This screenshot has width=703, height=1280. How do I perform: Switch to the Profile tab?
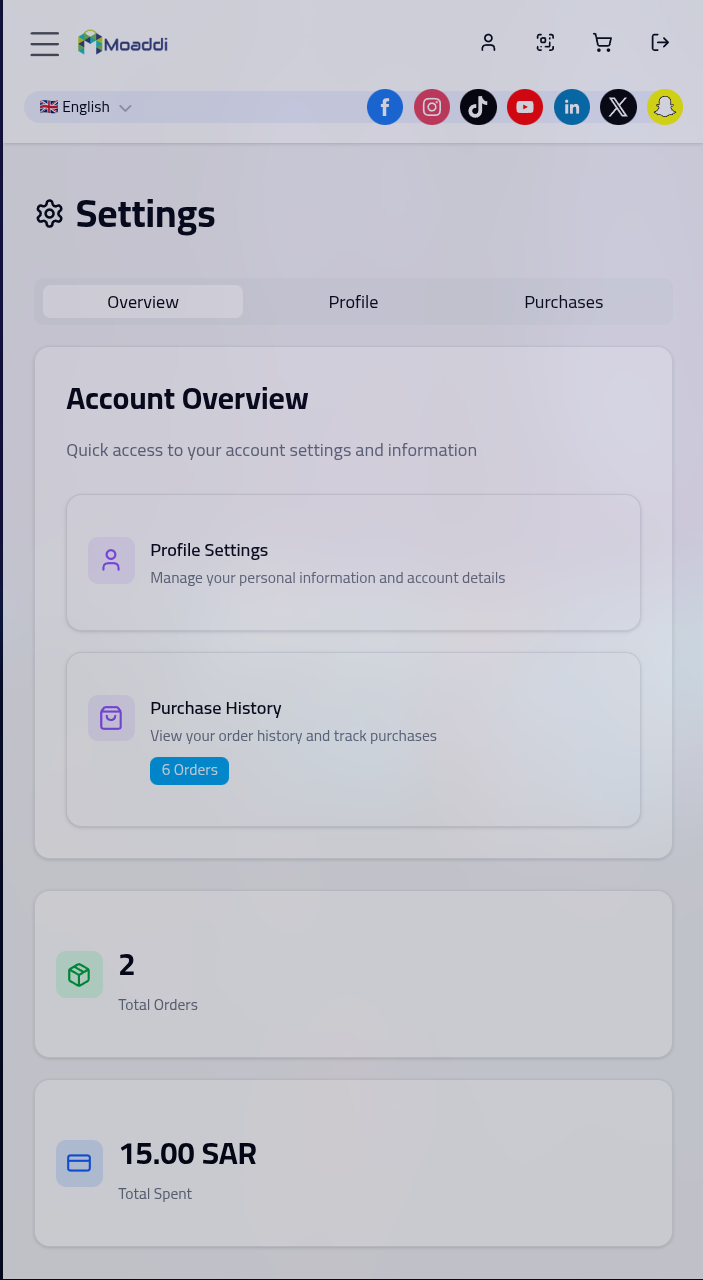[x=353, y=302]
